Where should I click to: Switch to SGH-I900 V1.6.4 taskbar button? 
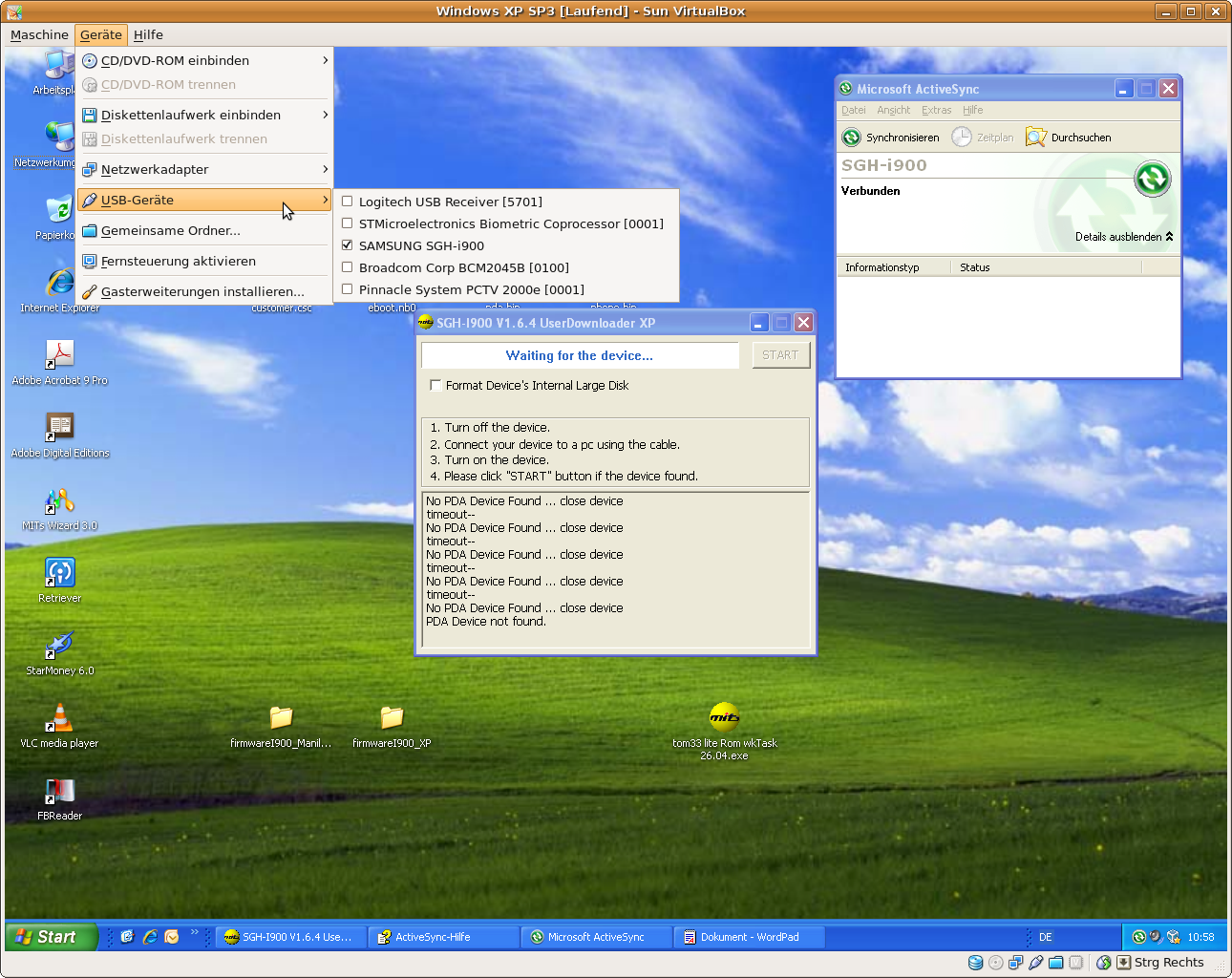click(291, 937)
